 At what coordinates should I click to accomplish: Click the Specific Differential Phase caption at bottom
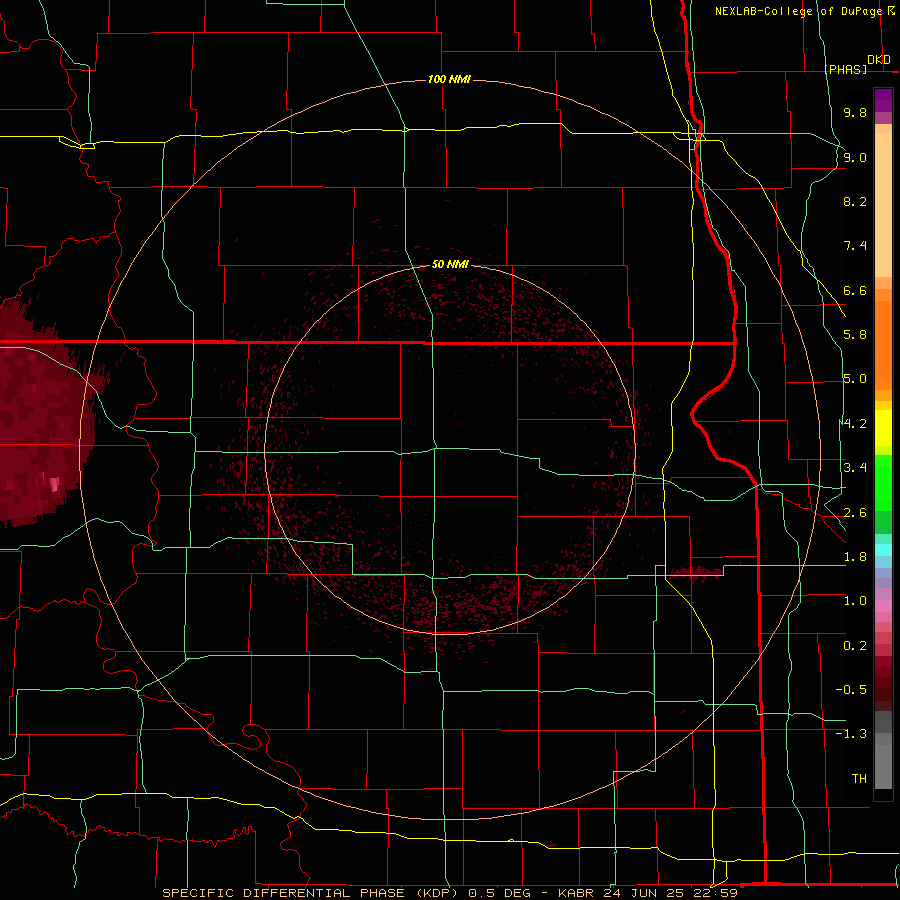tap(450, 893)
